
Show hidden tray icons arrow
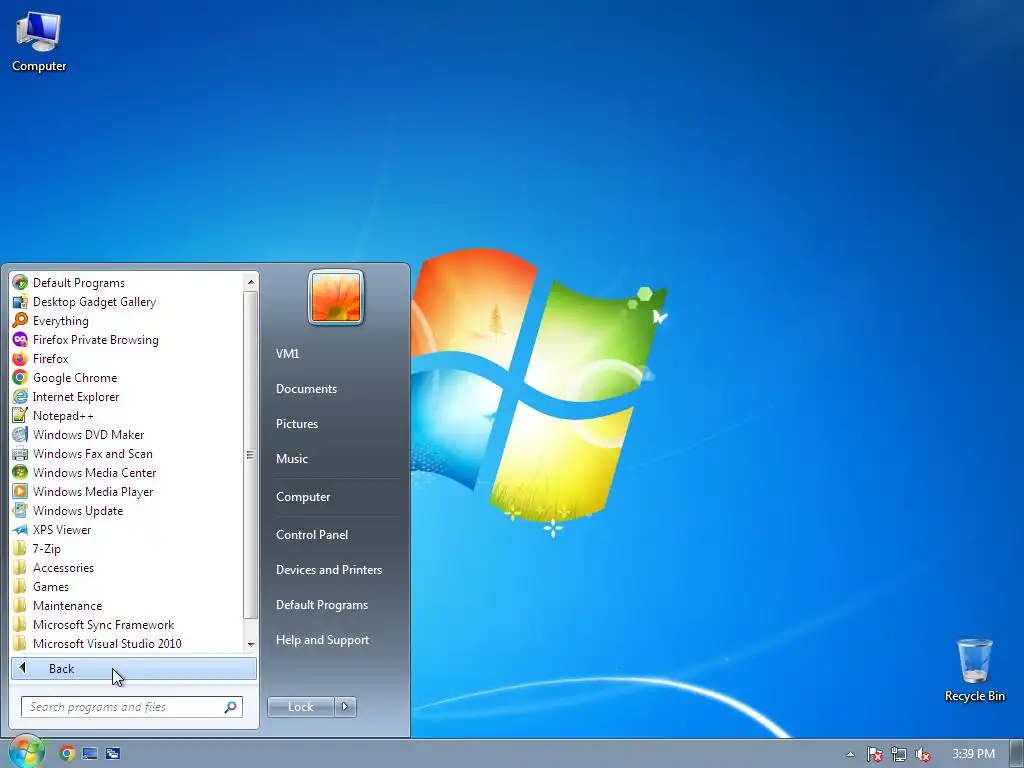(850, 754)
